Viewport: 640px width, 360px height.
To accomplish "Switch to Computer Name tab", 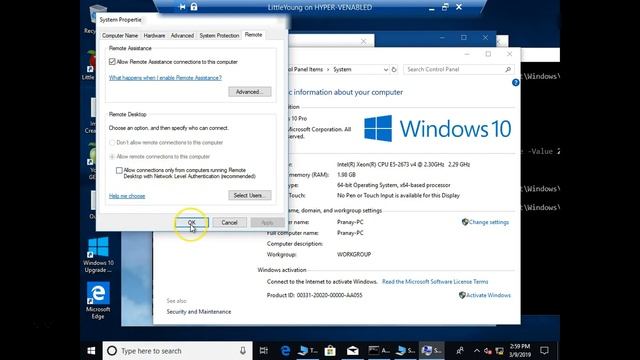I will (120, 36).
